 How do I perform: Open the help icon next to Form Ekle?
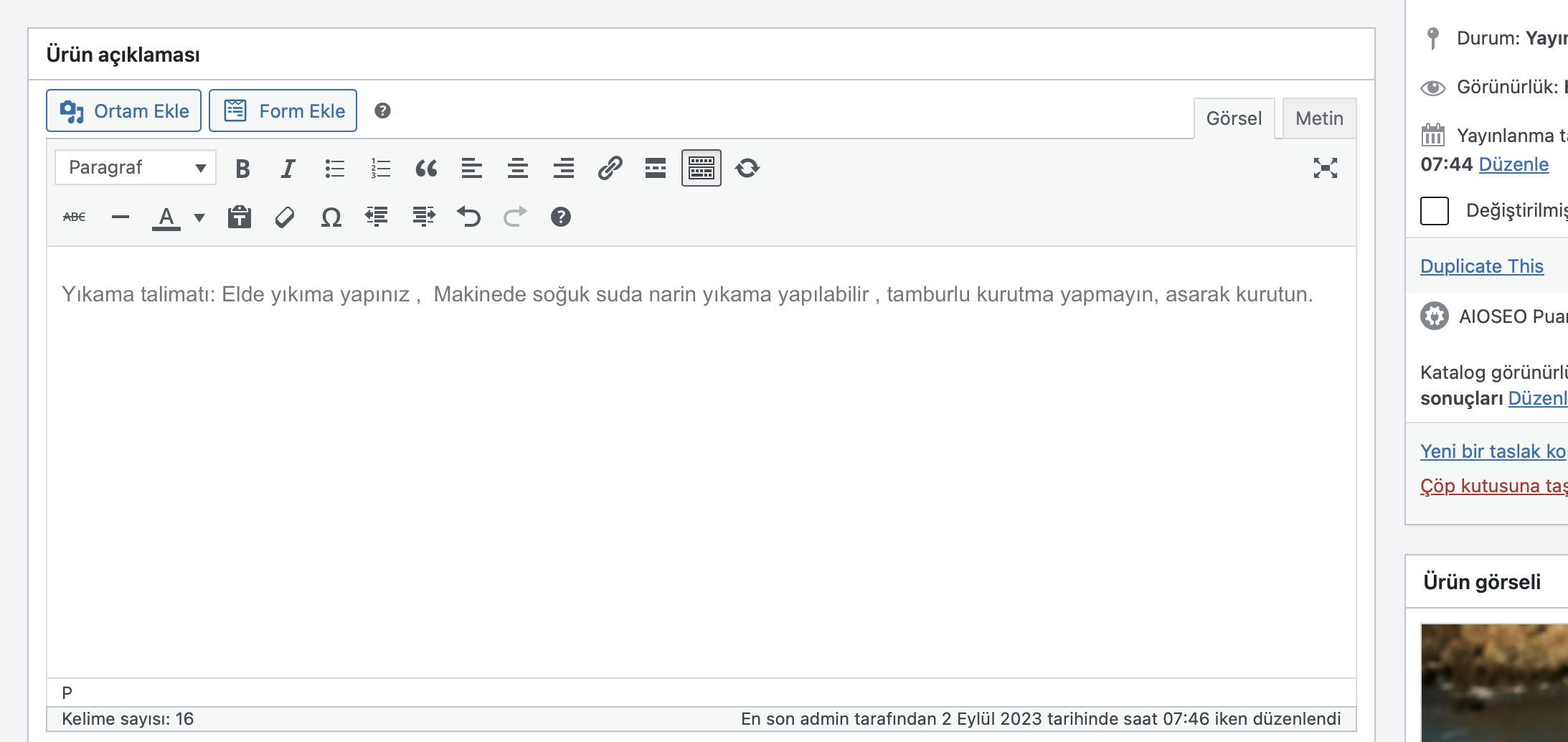(x=383, y=111)
